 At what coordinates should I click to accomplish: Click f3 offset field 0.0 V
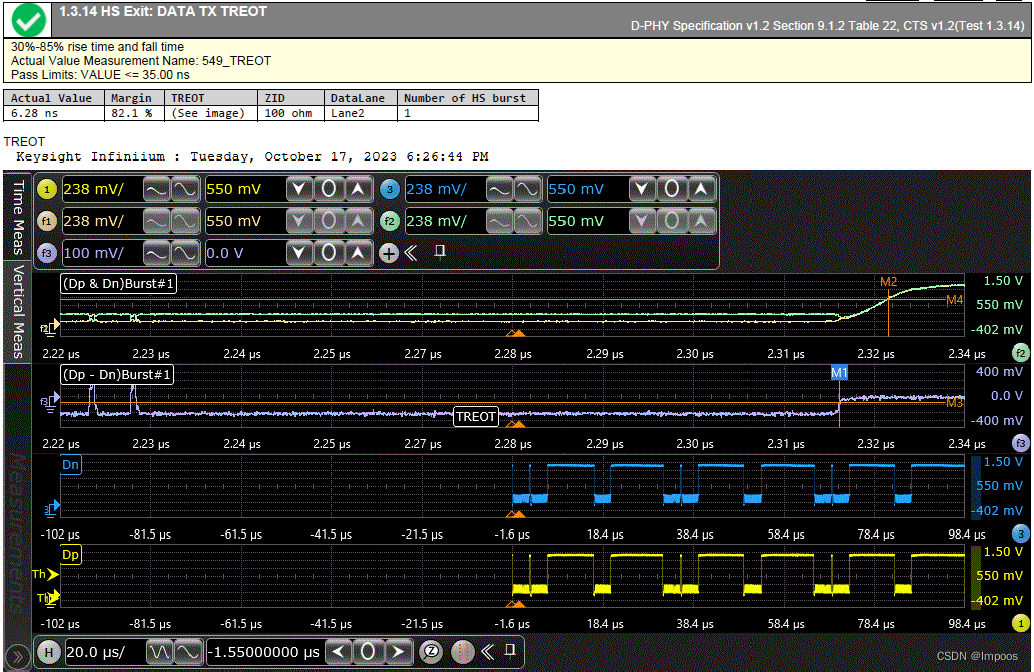(x=245, y=253)
